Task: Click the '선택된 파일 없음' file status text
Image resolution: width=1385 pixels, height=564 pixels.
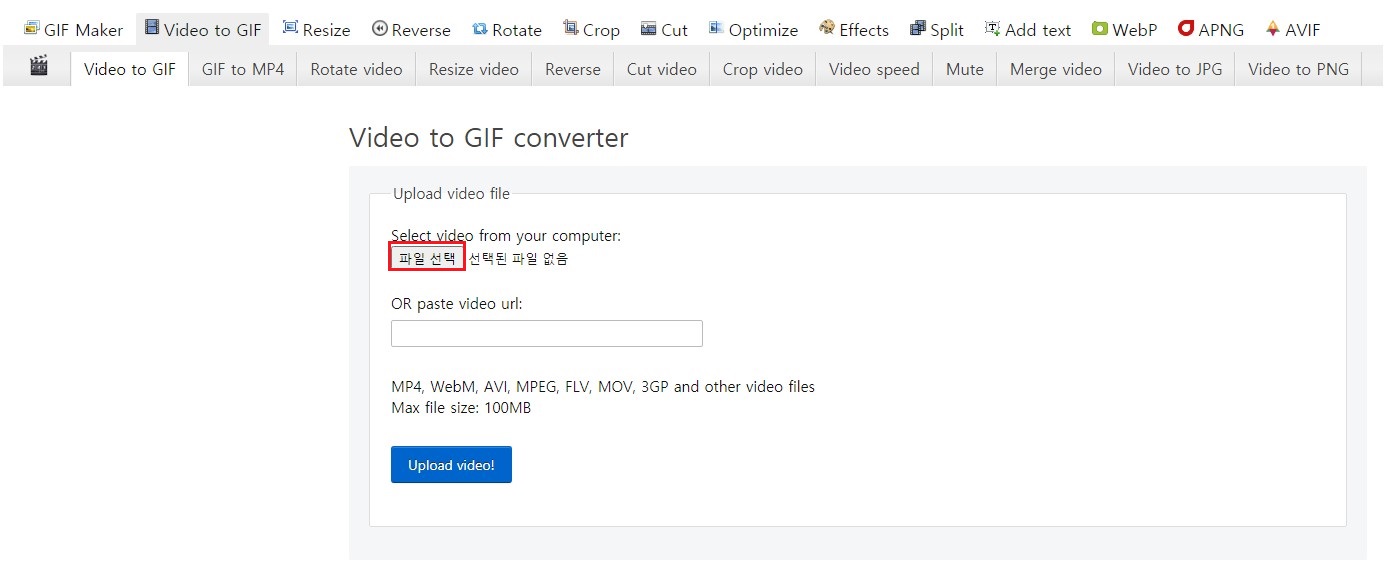Action: tap(518, 259)
